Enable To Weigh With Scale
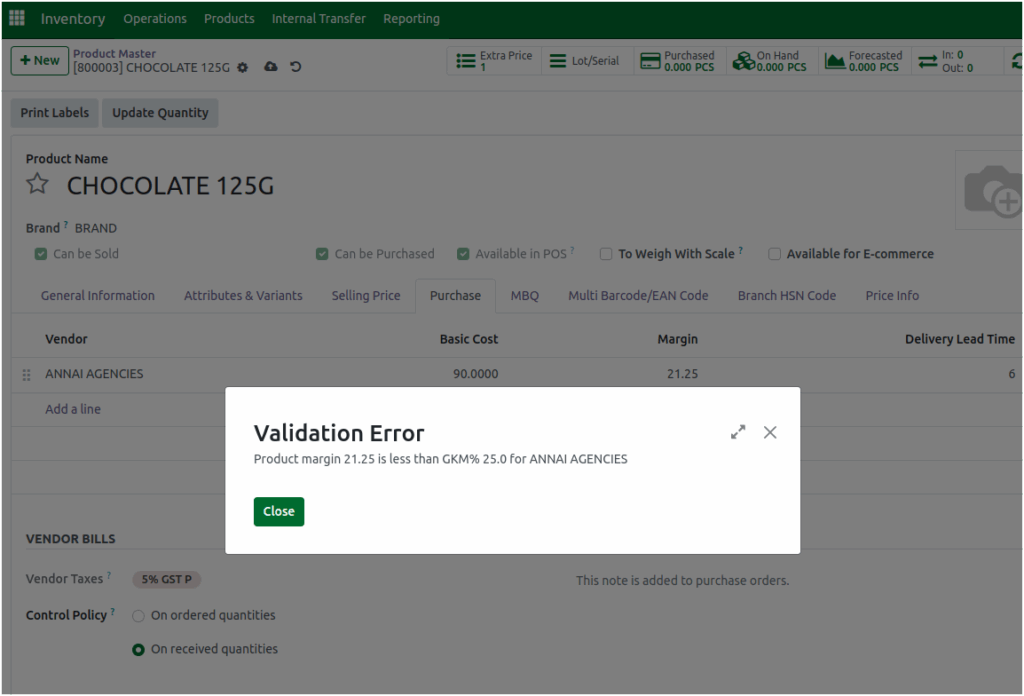 tap(606, 253)
